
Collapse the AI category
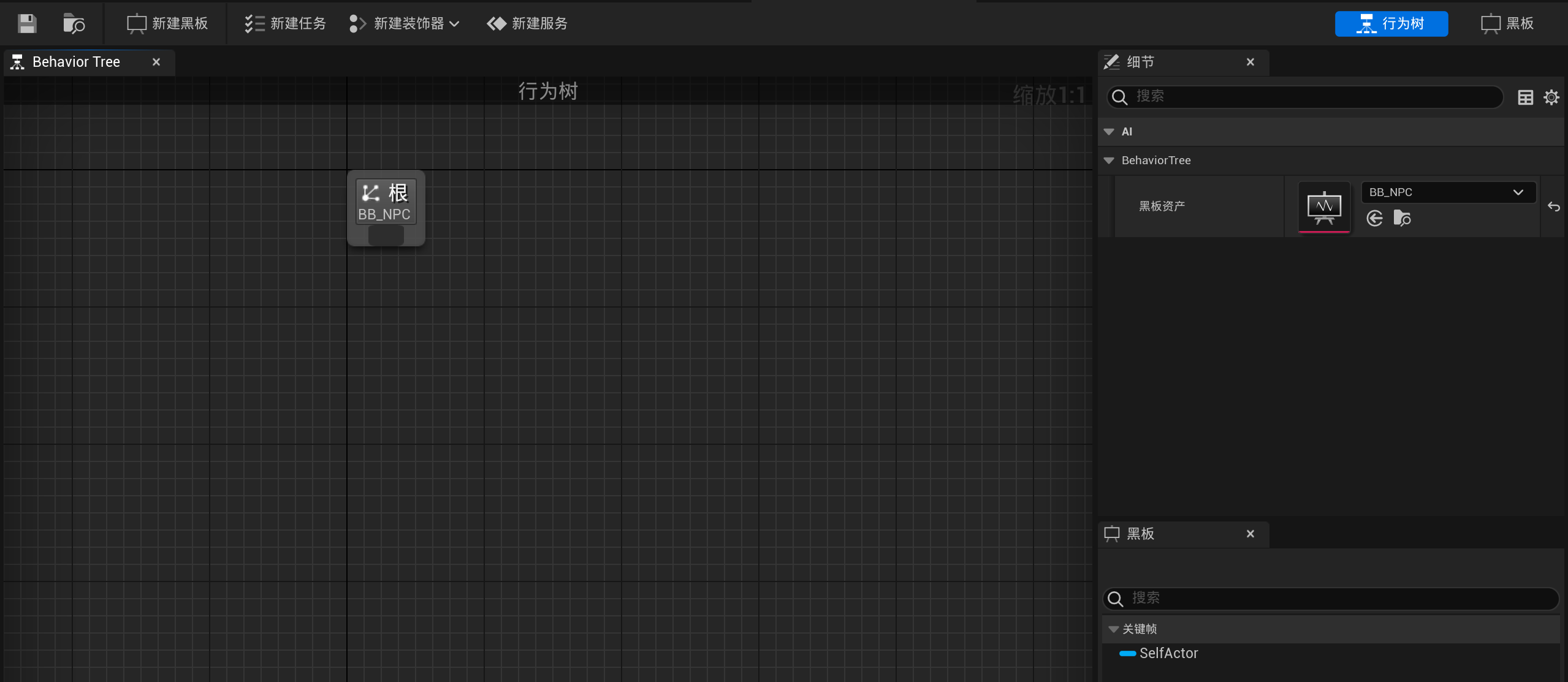click(x=1109, y=132)
